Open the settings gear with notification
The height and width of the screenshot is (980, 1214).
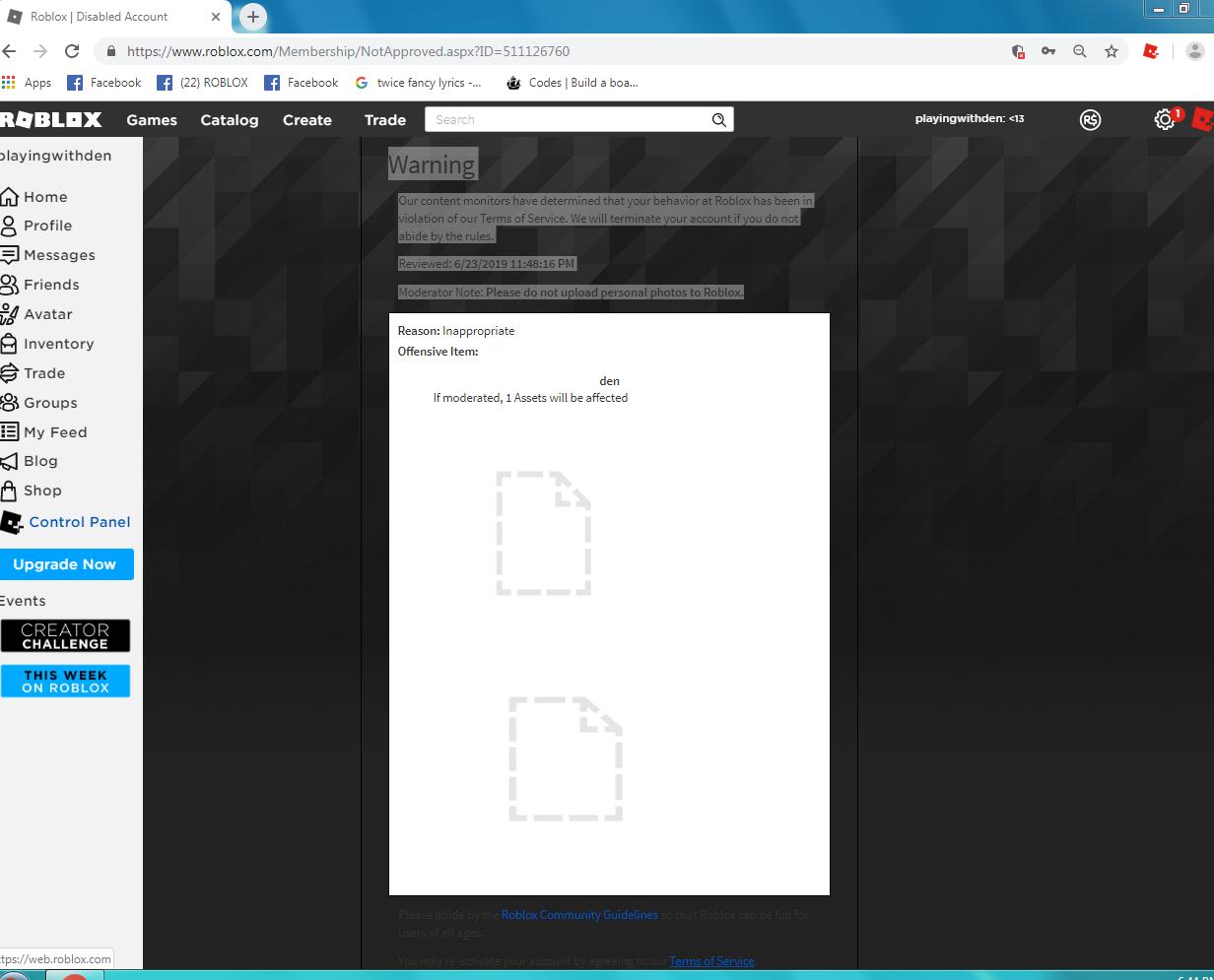pos(1166,119)
